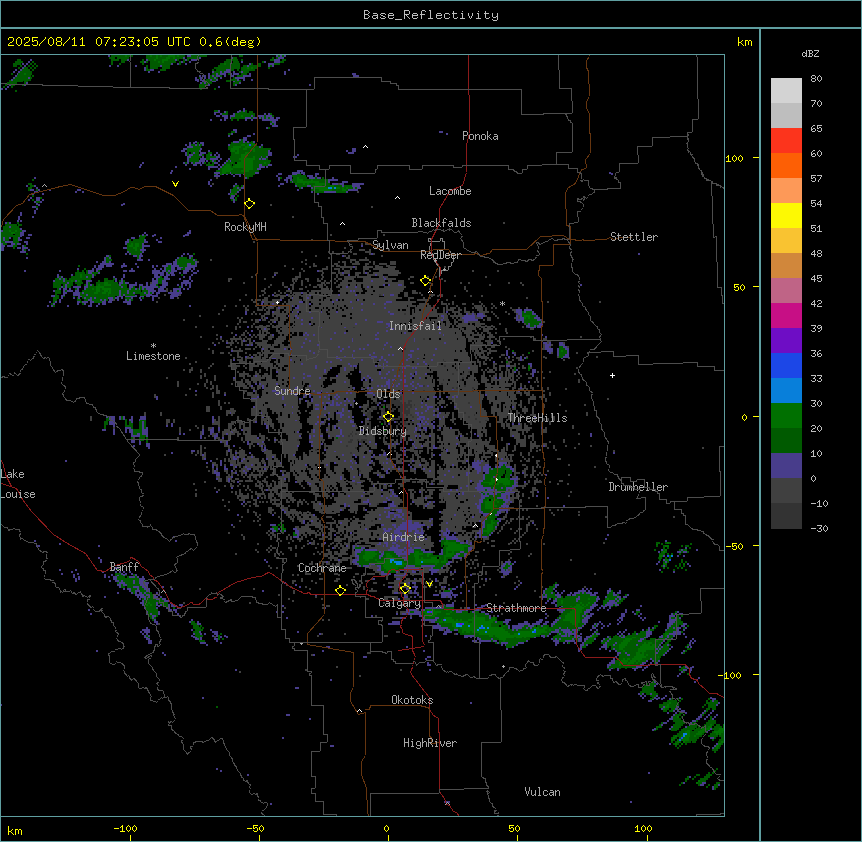Image resolution: width=862 pixels, height=842 pixels.
Task: Click the Airdrie city label
Action: tap(404, 537)
